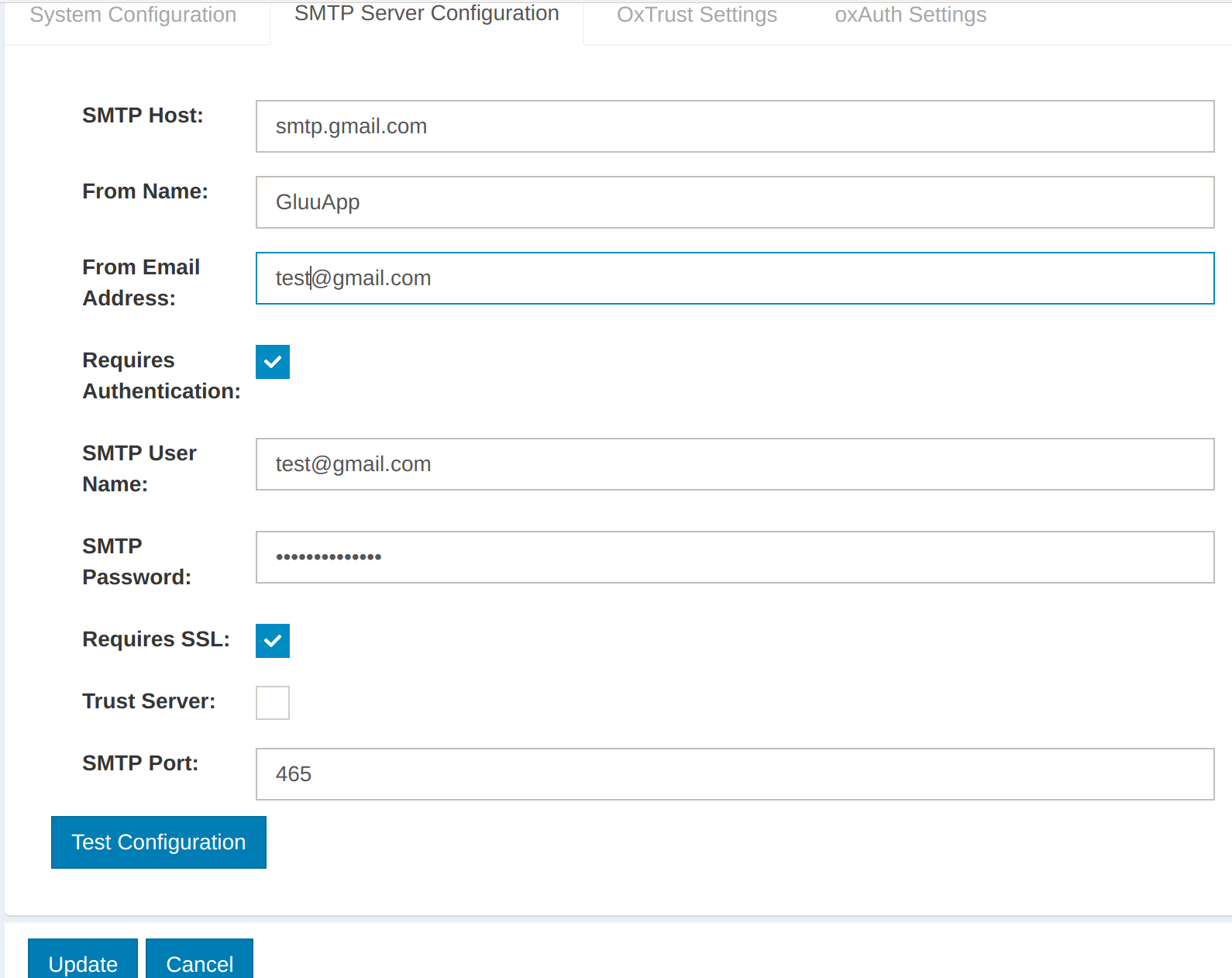
Task: Click the "Requires SSL:" label
Action: click(156, 639)
